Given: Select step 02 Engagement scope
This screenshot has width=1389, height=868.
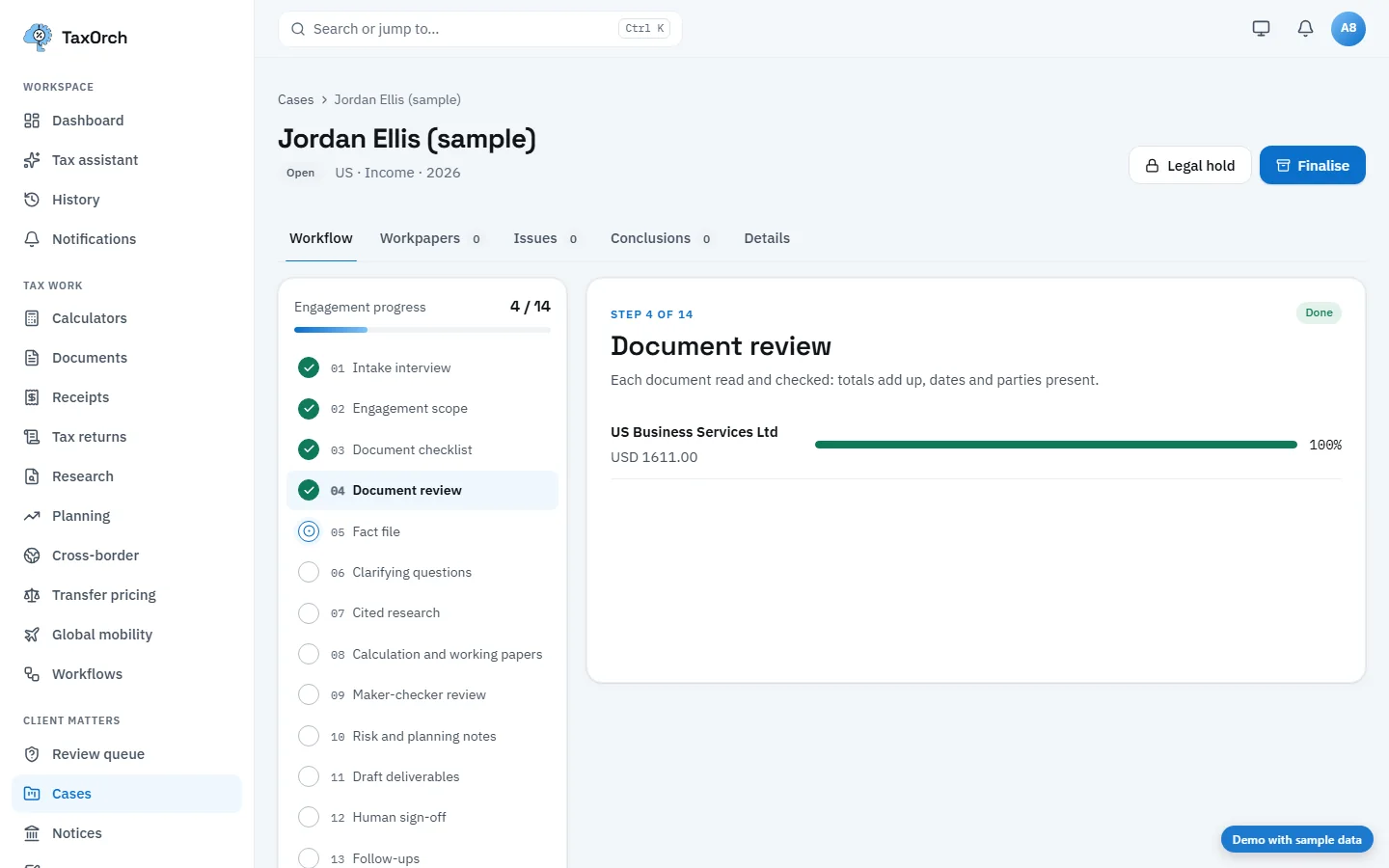Looking at the screenshot, I should [422, 409].
